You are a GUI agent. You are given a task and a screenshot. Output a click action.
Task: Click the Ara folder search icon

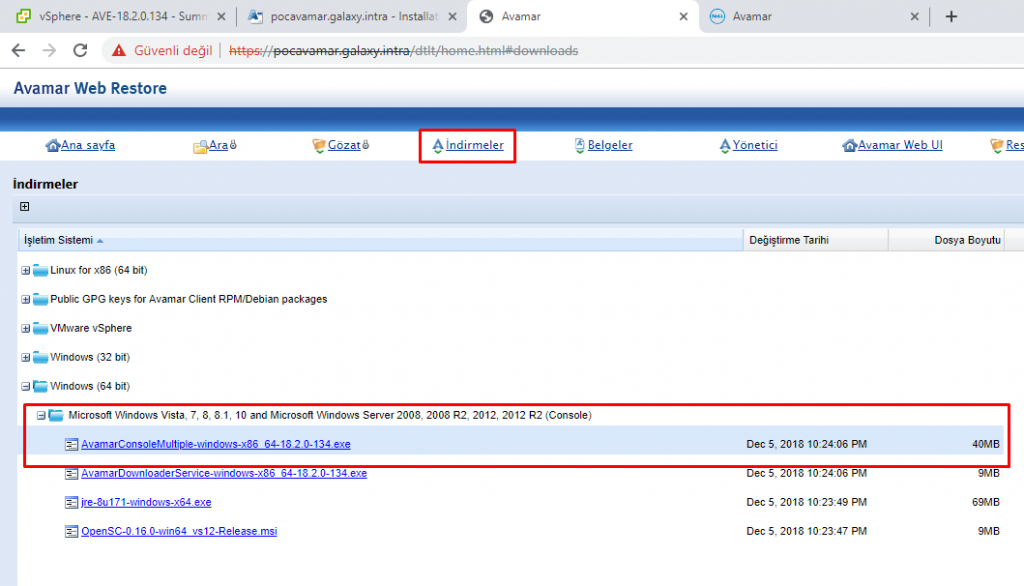200,146
